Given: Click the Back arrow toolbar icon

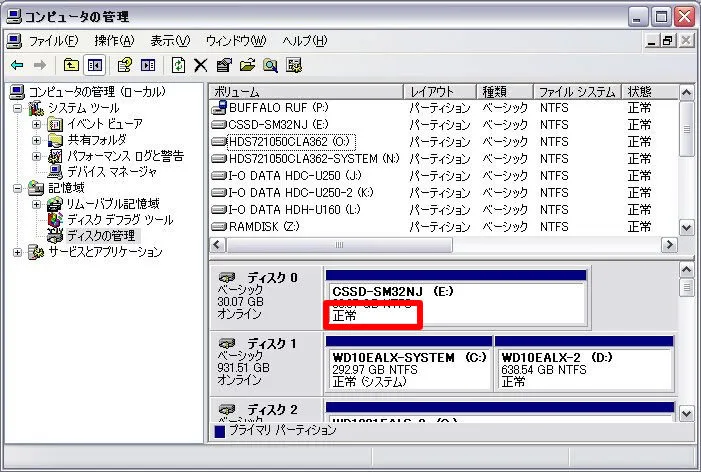Looking at the screenshot, I should click(x=17, y=65).
